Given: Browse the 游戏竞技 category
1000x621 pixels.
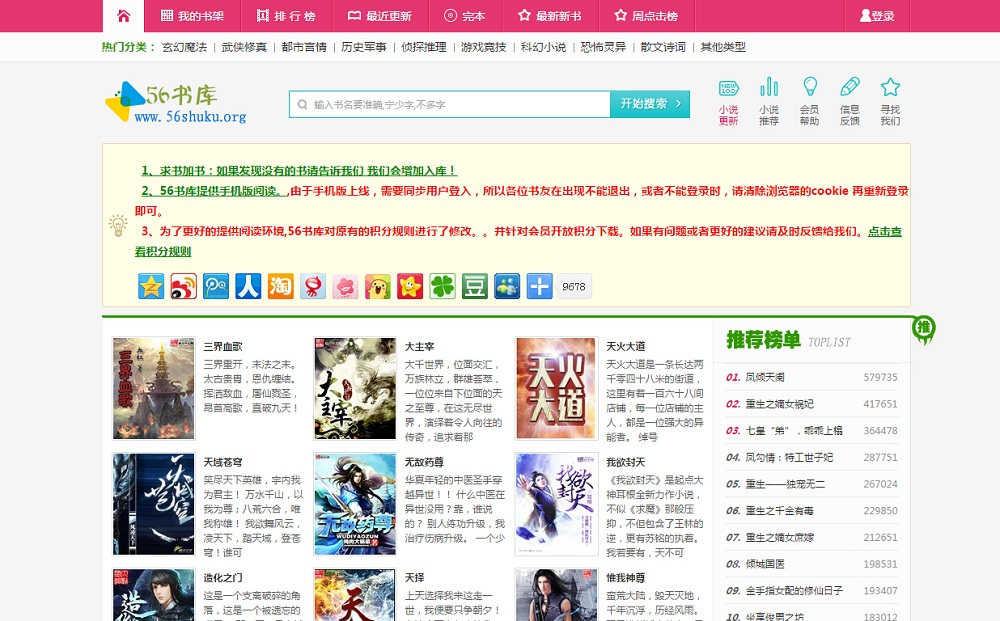Looking at the screenshot, I should [483, 47].
